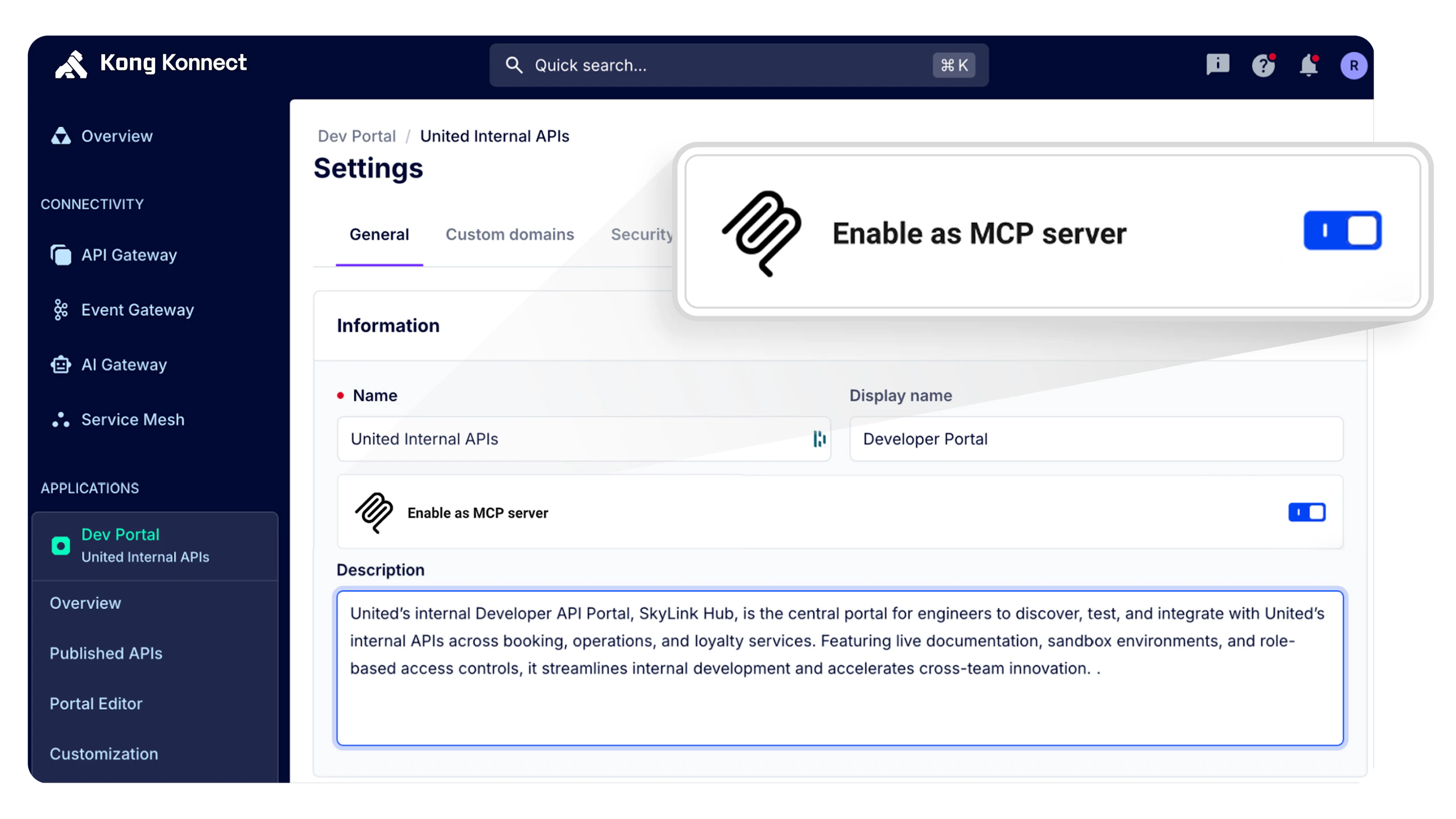Open the announcements info icon
Screen dimensions: 1456x819
pyautogui.click(x=1218, y=64)
